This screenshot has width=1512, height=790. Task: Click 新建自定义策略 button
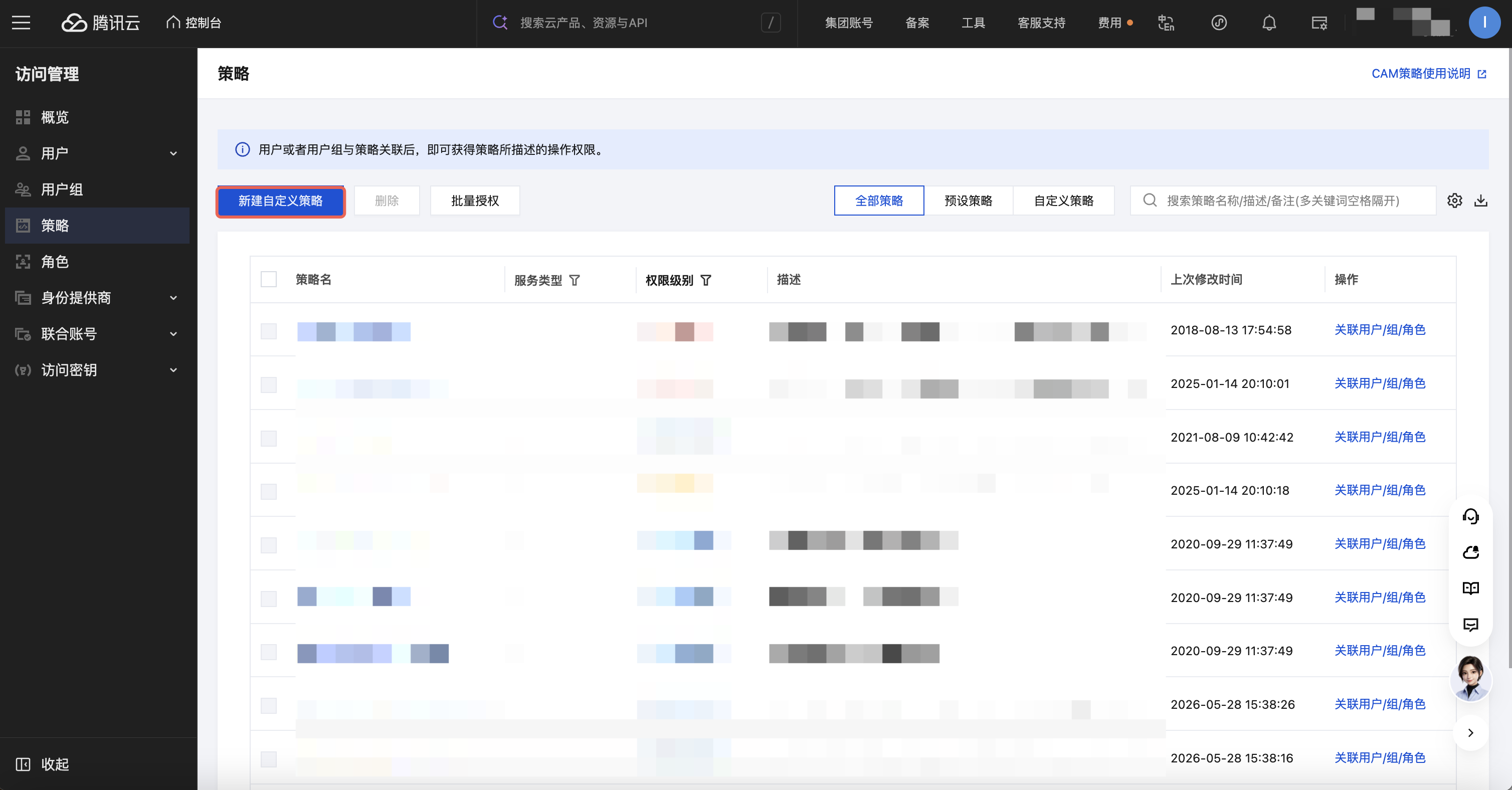click(x=281, y=201)
